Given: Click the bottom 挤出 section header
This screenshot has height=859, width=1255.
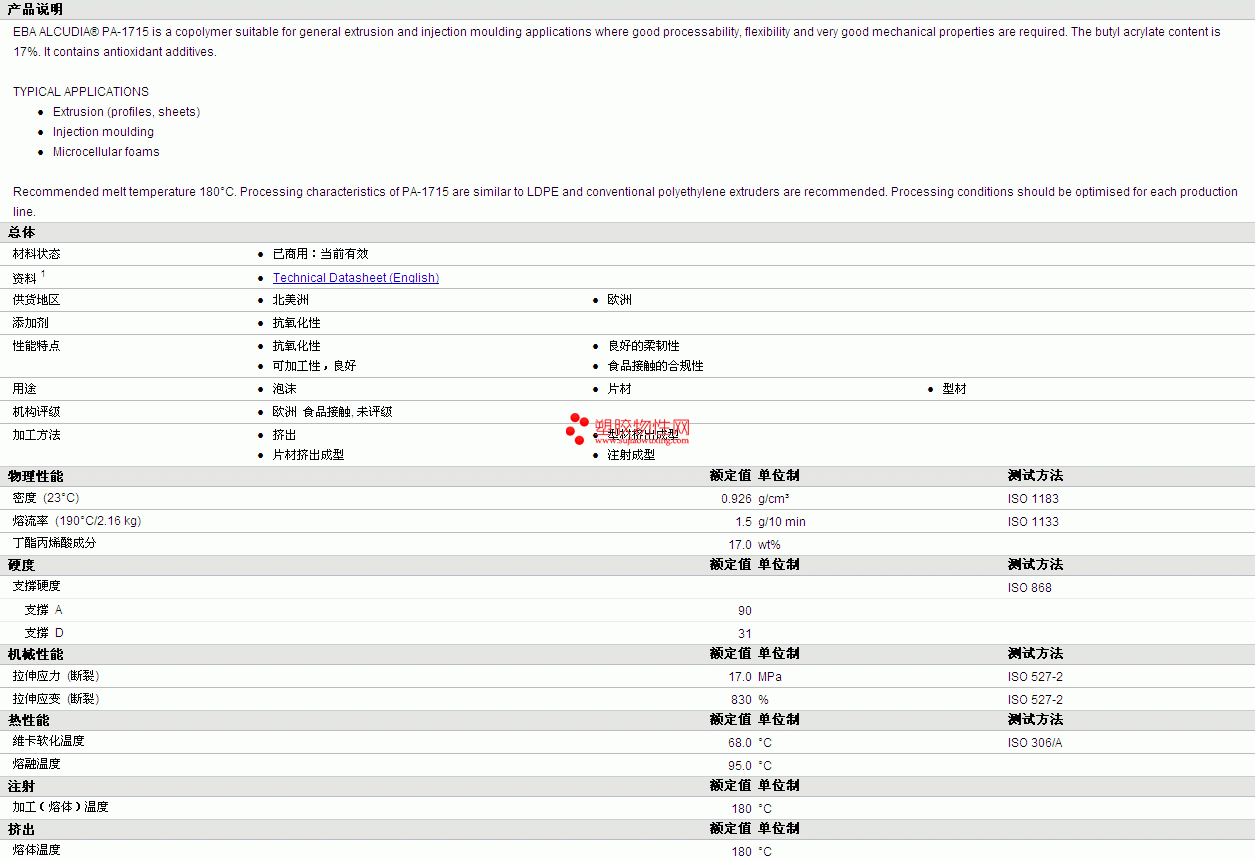Looking at the screenshot, I should coord(22,829).
